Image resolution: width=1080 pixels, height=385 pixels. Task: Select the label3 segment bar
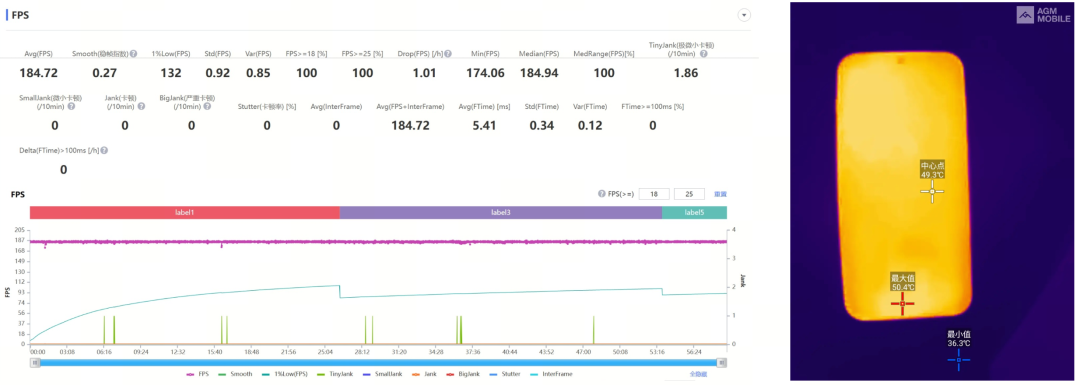click(x=501, y=213)
